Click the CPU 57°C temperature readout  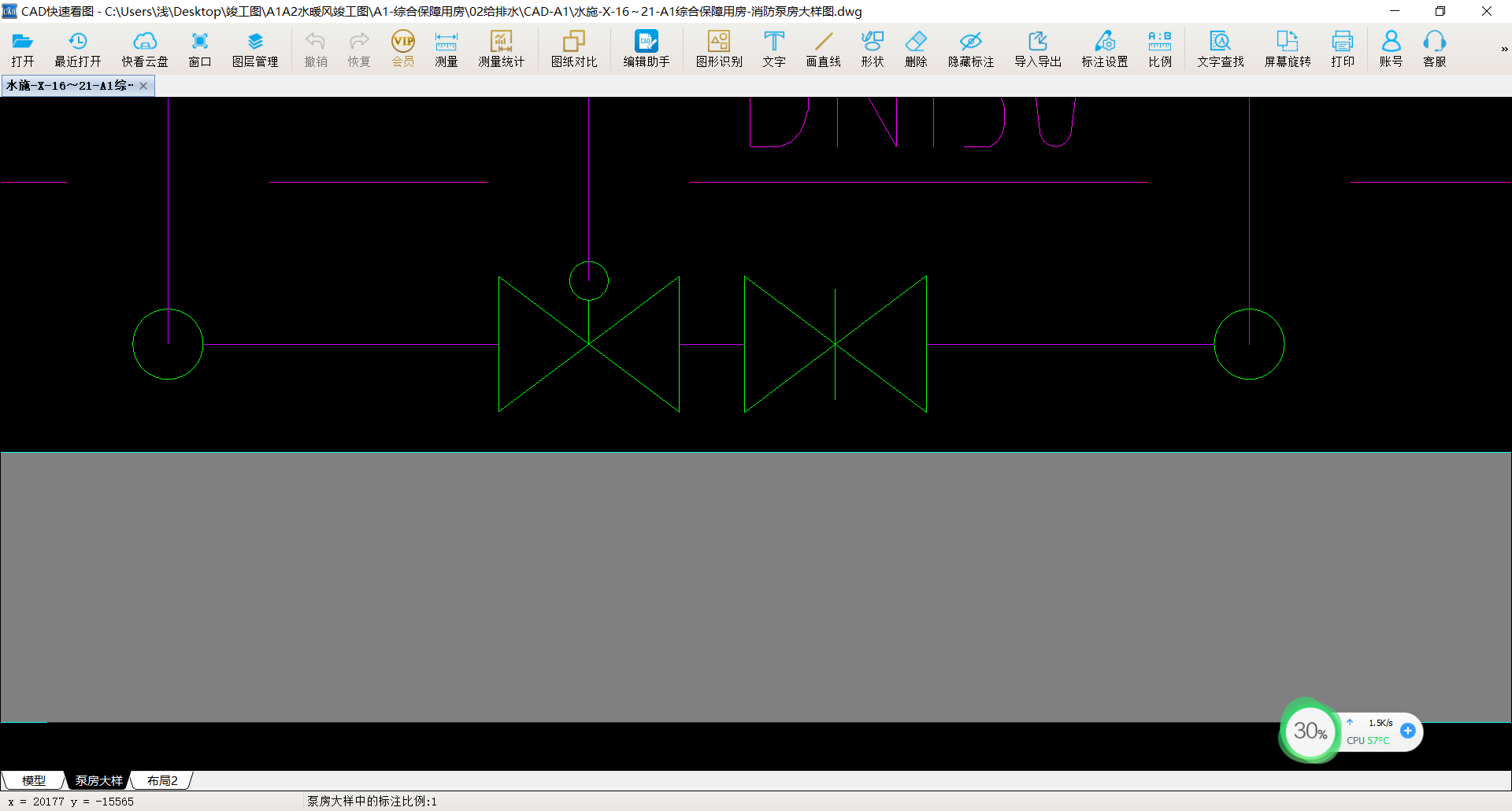(1368, 741)
